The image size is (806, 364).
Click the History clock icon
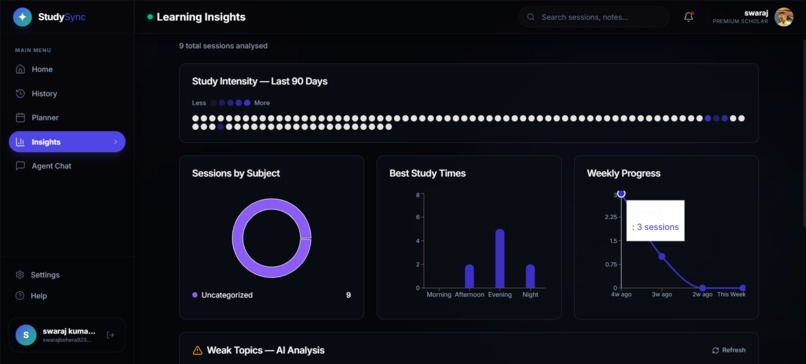20,94
